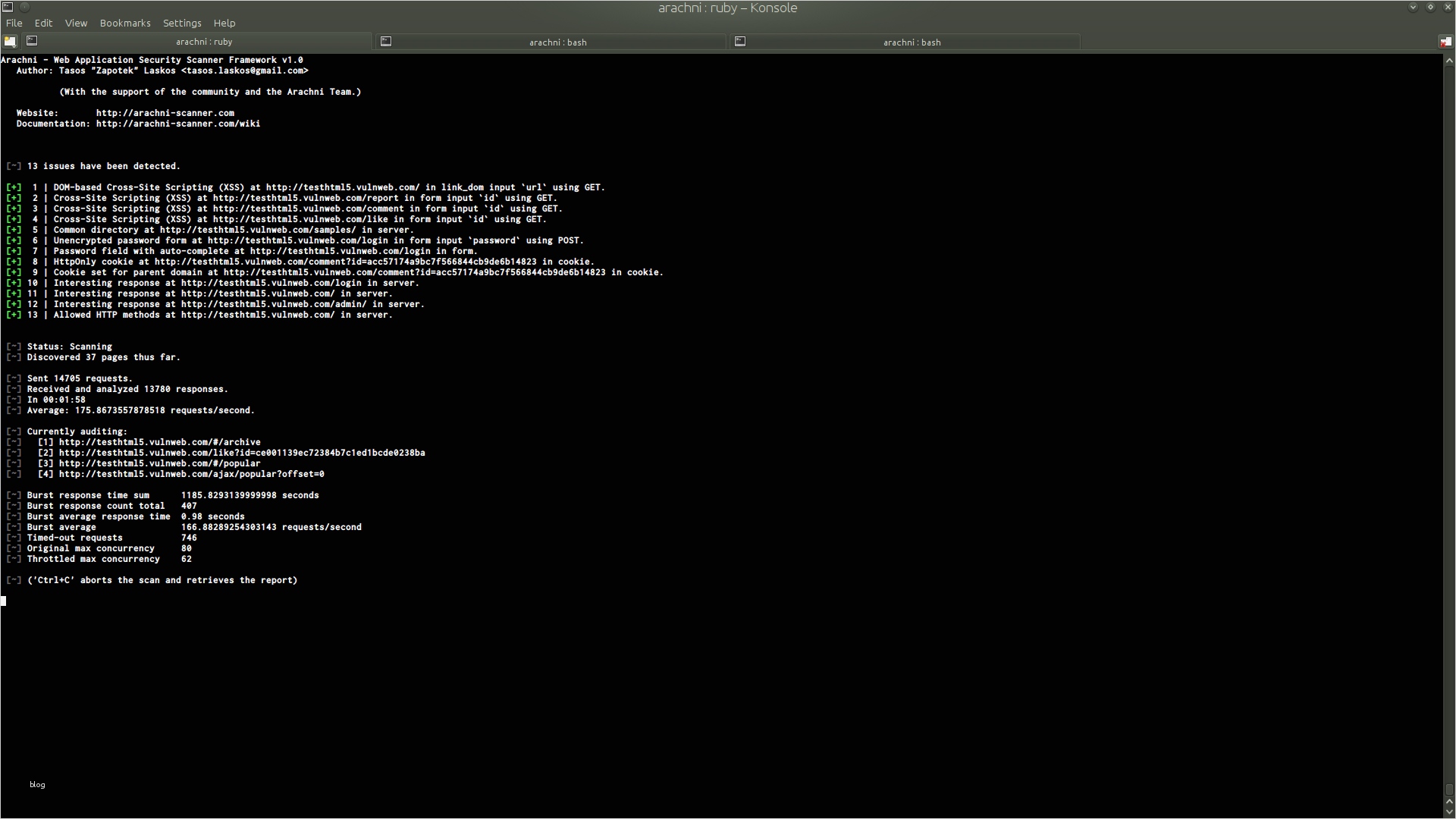Image resolution: width=1456 pixels, height=819 pixels.
Task: Click the New Tab icon button
Action: [x=10, y=42]
